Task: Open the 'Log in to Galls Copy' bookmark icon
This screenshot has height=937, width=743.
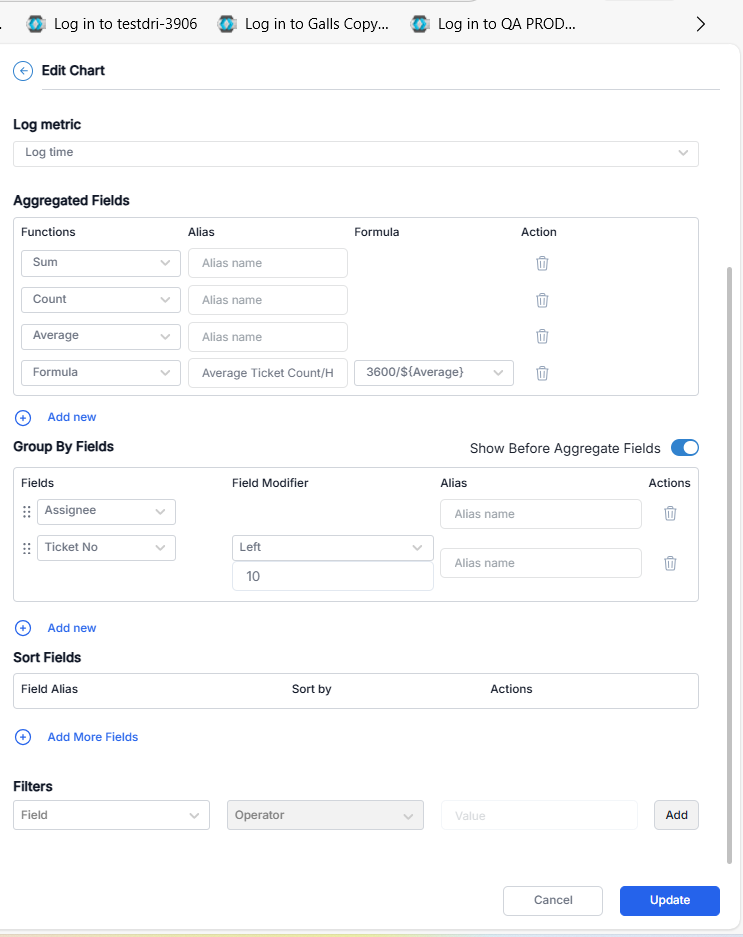Action: click(x=227, y=24)
